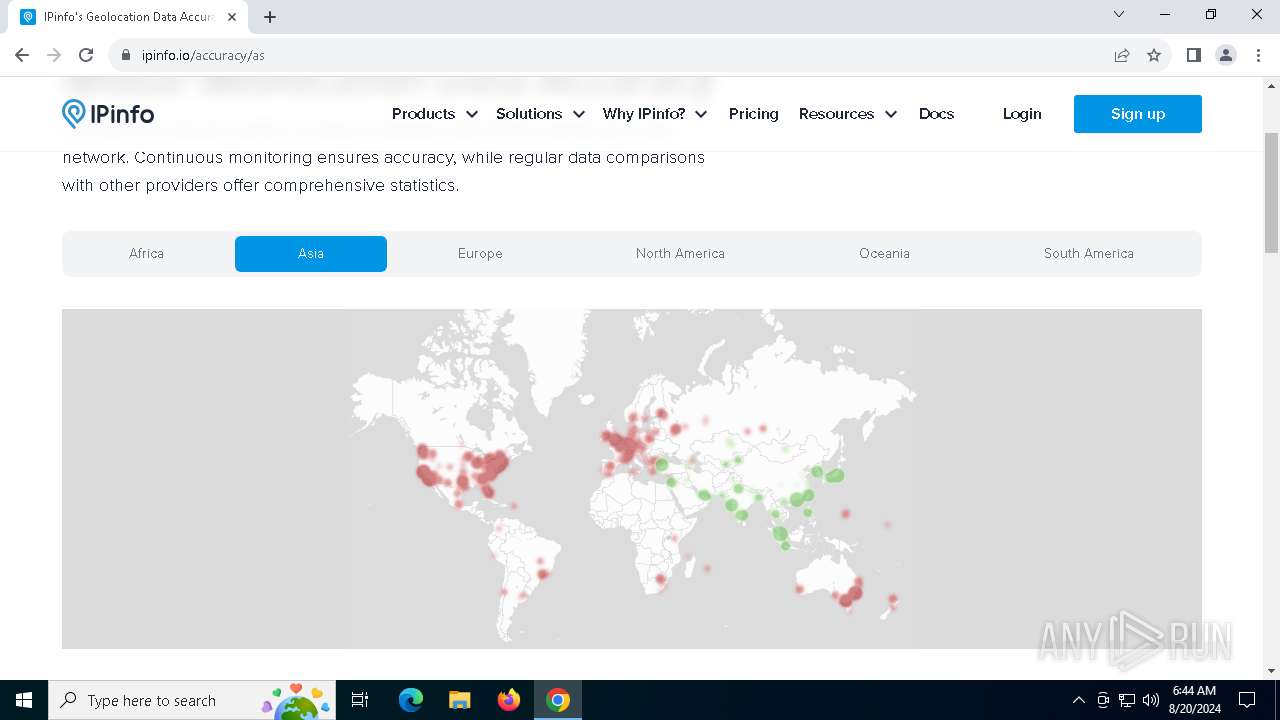Switch to the Africa tab

(x=146, y=254)
